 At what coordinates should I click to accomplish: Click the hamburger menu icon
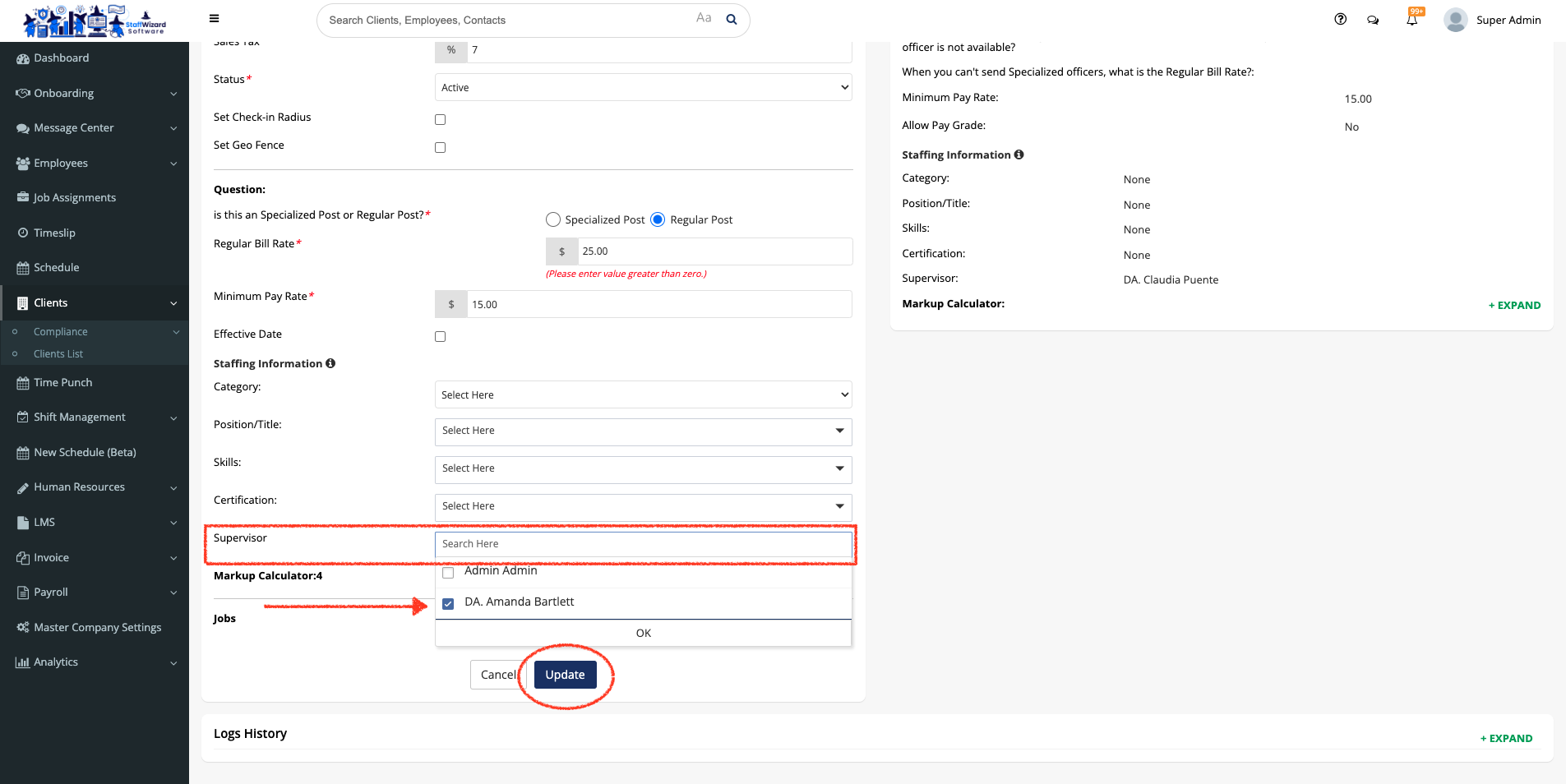pyautogui.click(x=214, y=19)
